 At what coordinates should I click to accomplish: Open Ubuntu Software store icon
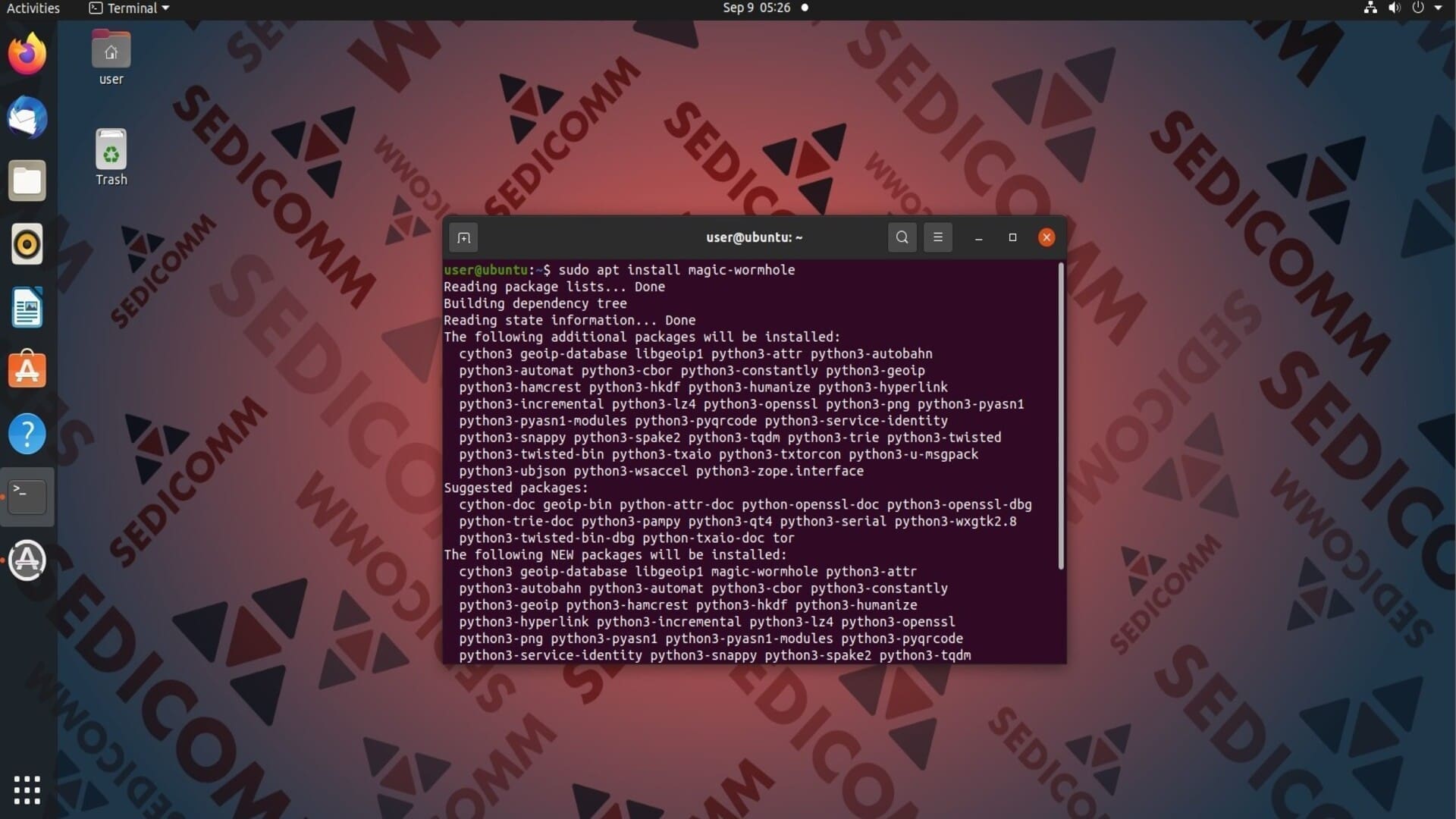(27, 370)
